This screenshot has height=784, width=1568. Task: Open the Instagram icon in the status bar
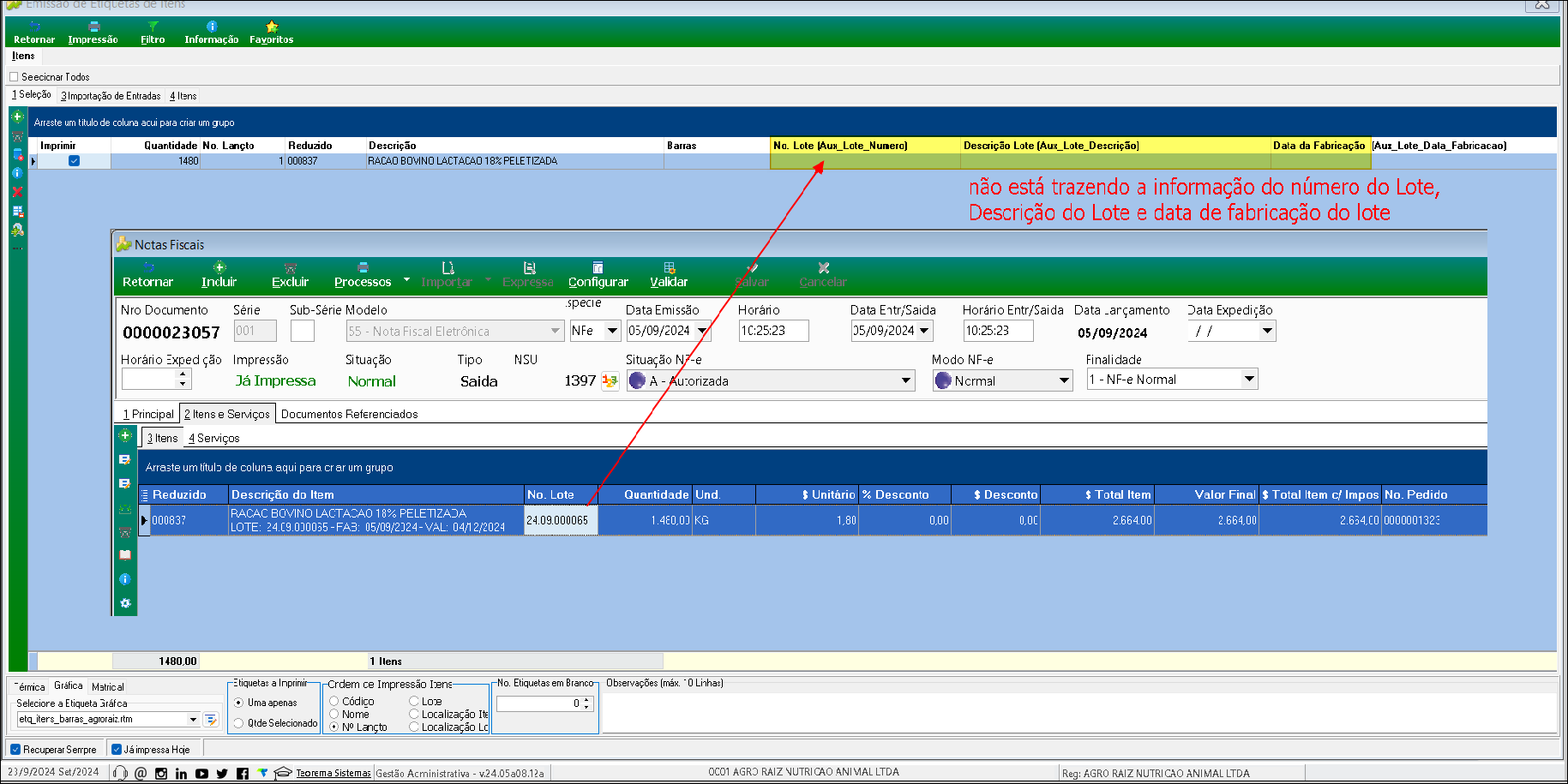pyautogui.click(x=161, y=773)
